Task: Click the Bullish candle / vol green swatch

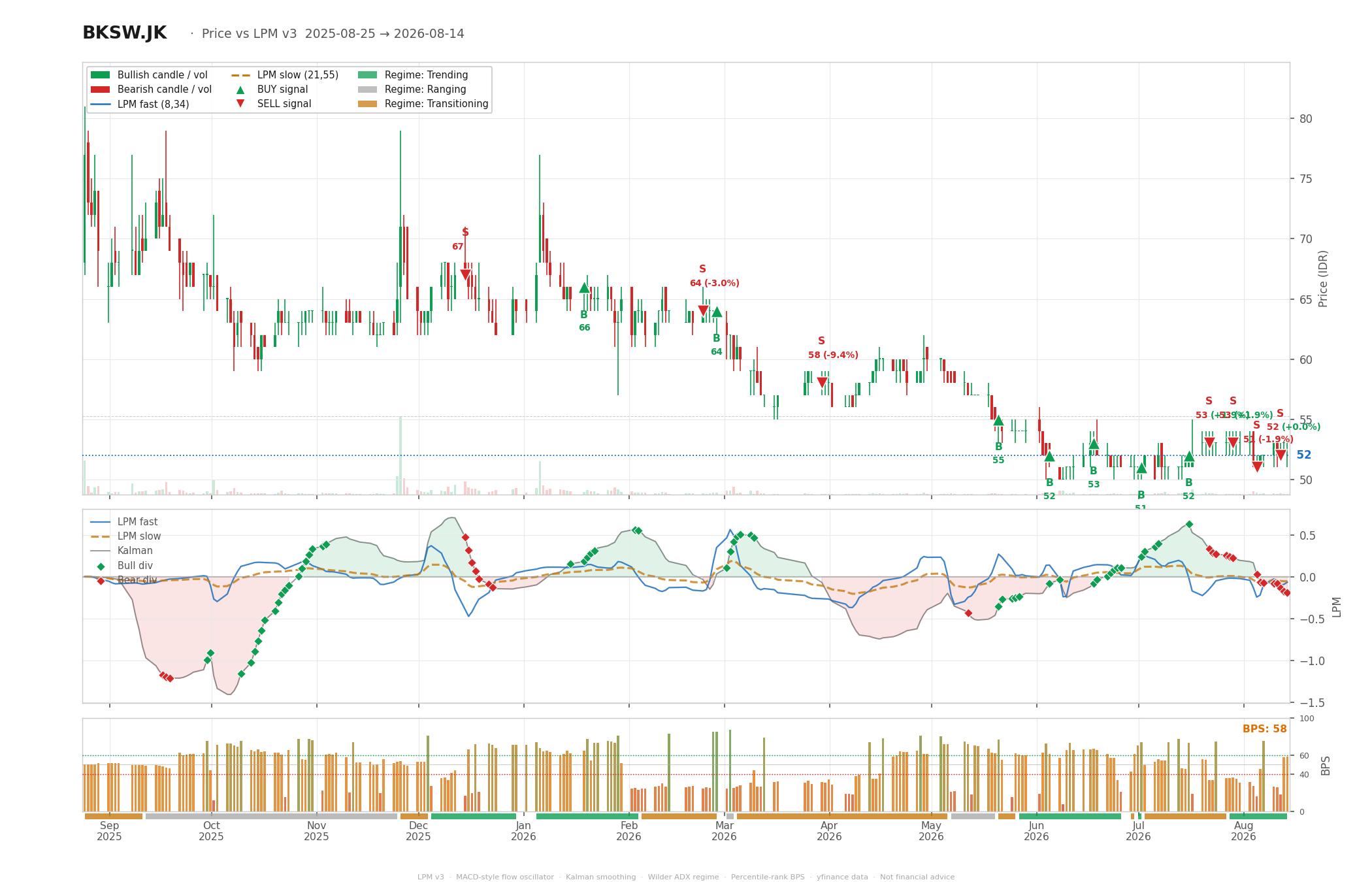Action: click(x=100, y=75)
